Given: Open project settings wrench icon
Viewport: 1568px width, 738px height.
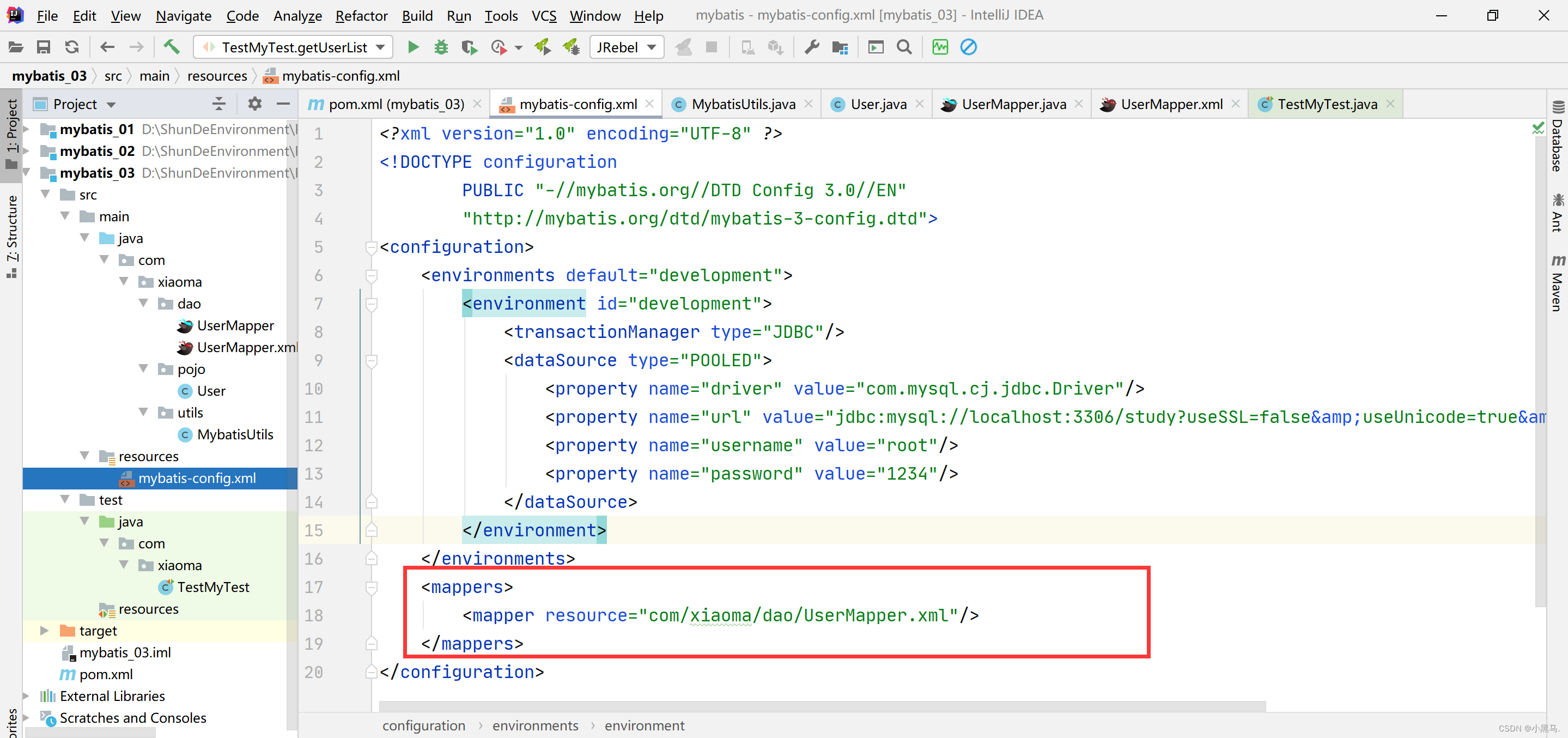Looking at the screenshot, I should 812,47.
